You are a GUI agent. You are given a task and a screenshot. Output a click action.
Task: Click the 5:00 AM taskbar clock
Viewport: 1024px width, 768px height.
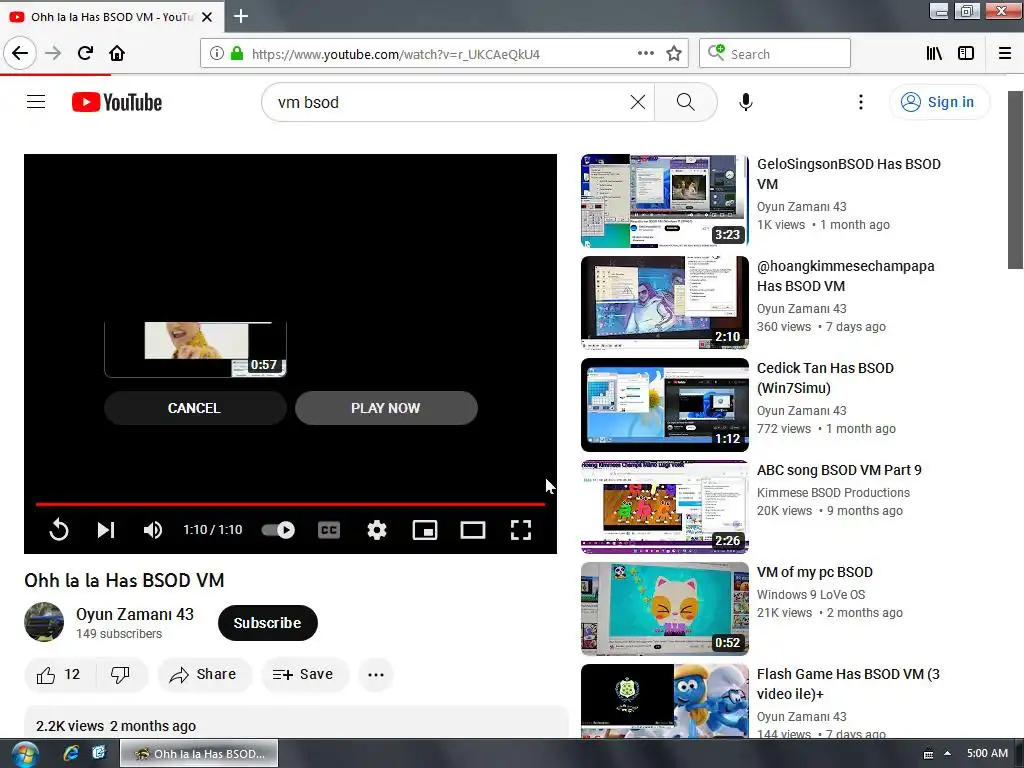pos(987,753)
